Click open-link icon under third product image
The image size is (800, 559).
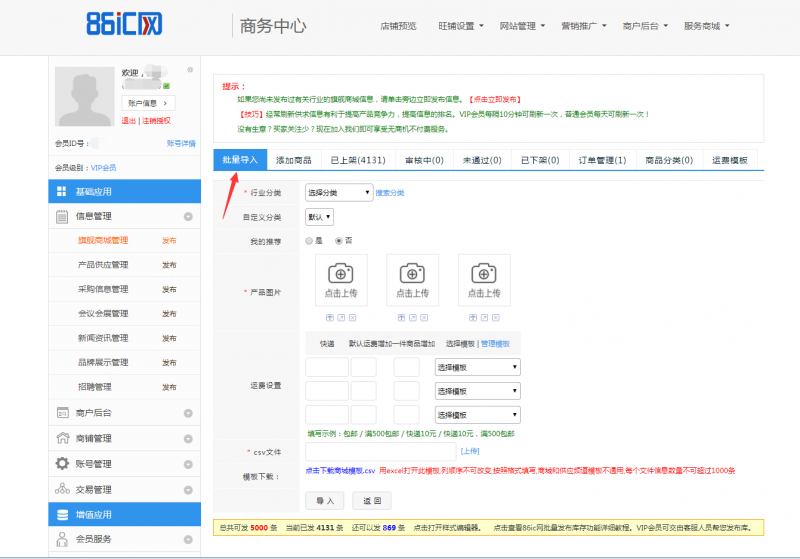484,318
